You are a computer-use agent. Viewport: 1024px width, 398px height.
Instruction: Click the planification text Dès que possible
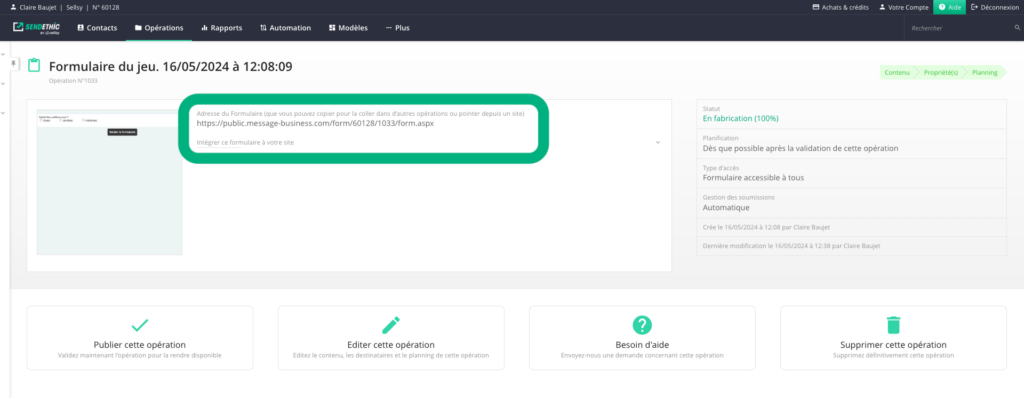801,148
